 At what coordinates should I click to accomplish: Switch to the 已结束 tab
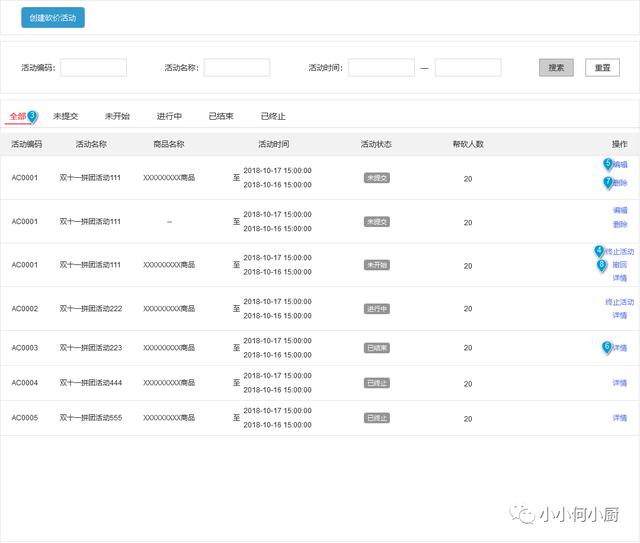(221, 116)
